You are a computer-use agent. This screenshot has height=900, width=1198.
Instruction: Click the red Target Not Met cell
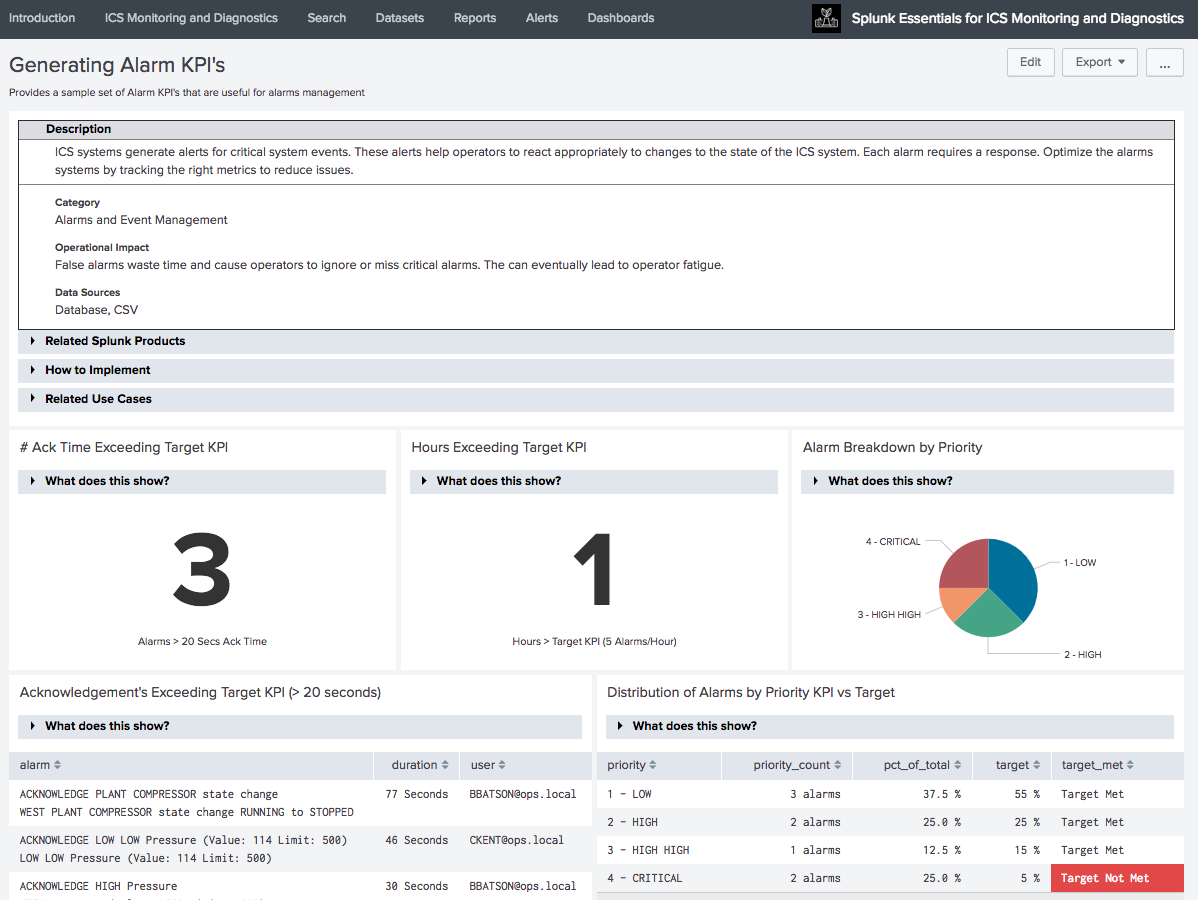coord(1116,878)
